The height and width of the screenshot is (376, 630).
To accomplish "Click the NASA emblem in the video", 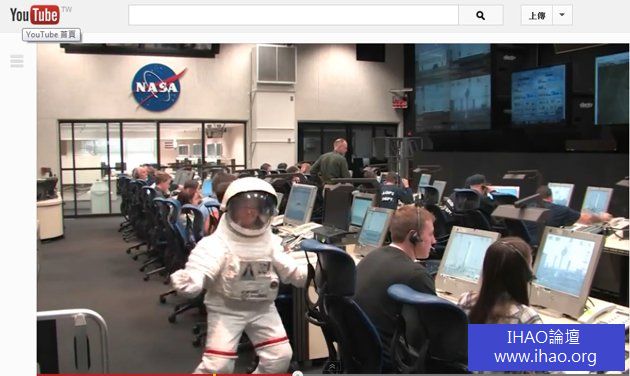I will pyautogui.click(x=158, y=87).
